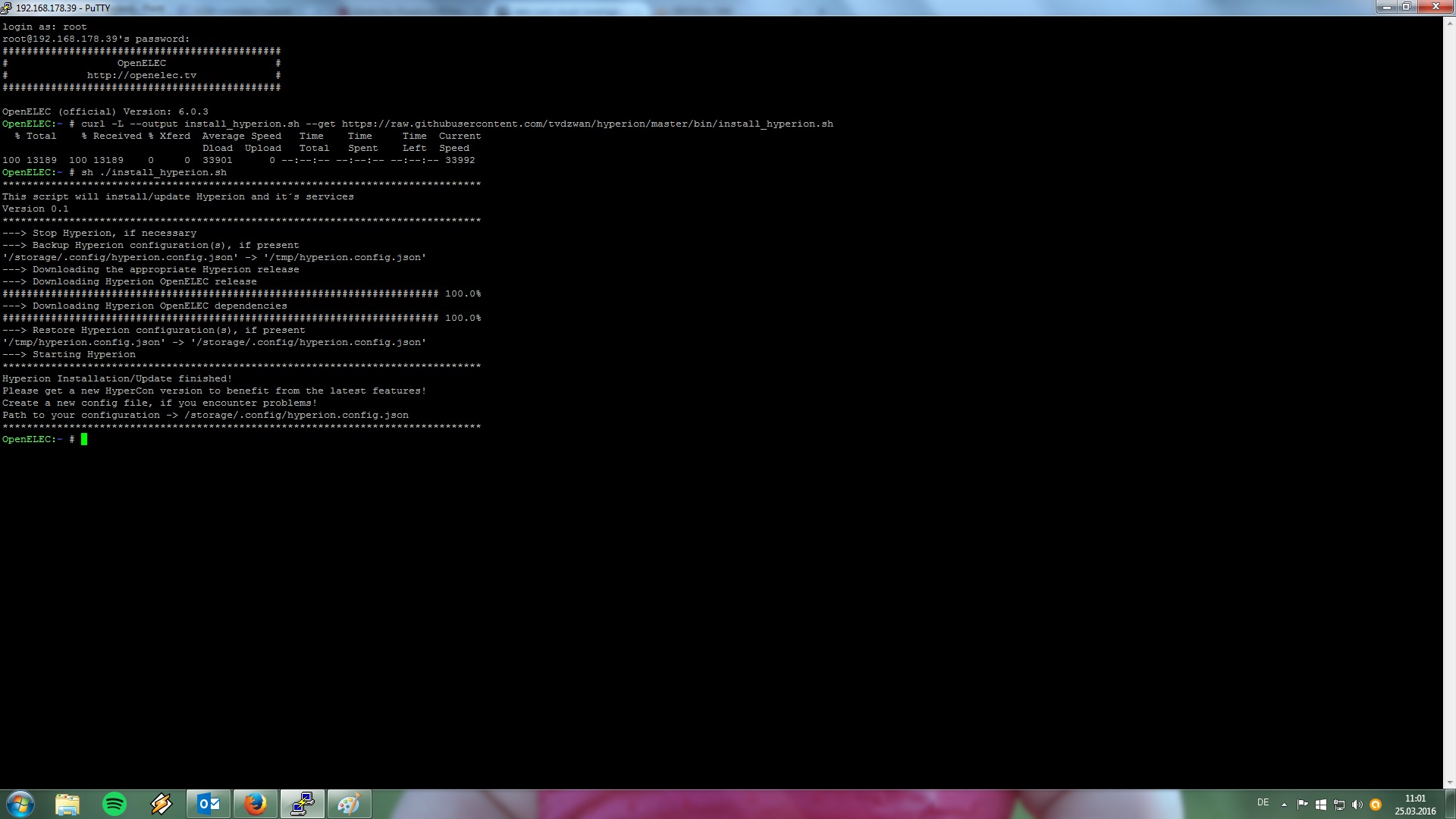Close the PuTTY window
This screenshot has width=1456, height=819.
point(1435,7)
